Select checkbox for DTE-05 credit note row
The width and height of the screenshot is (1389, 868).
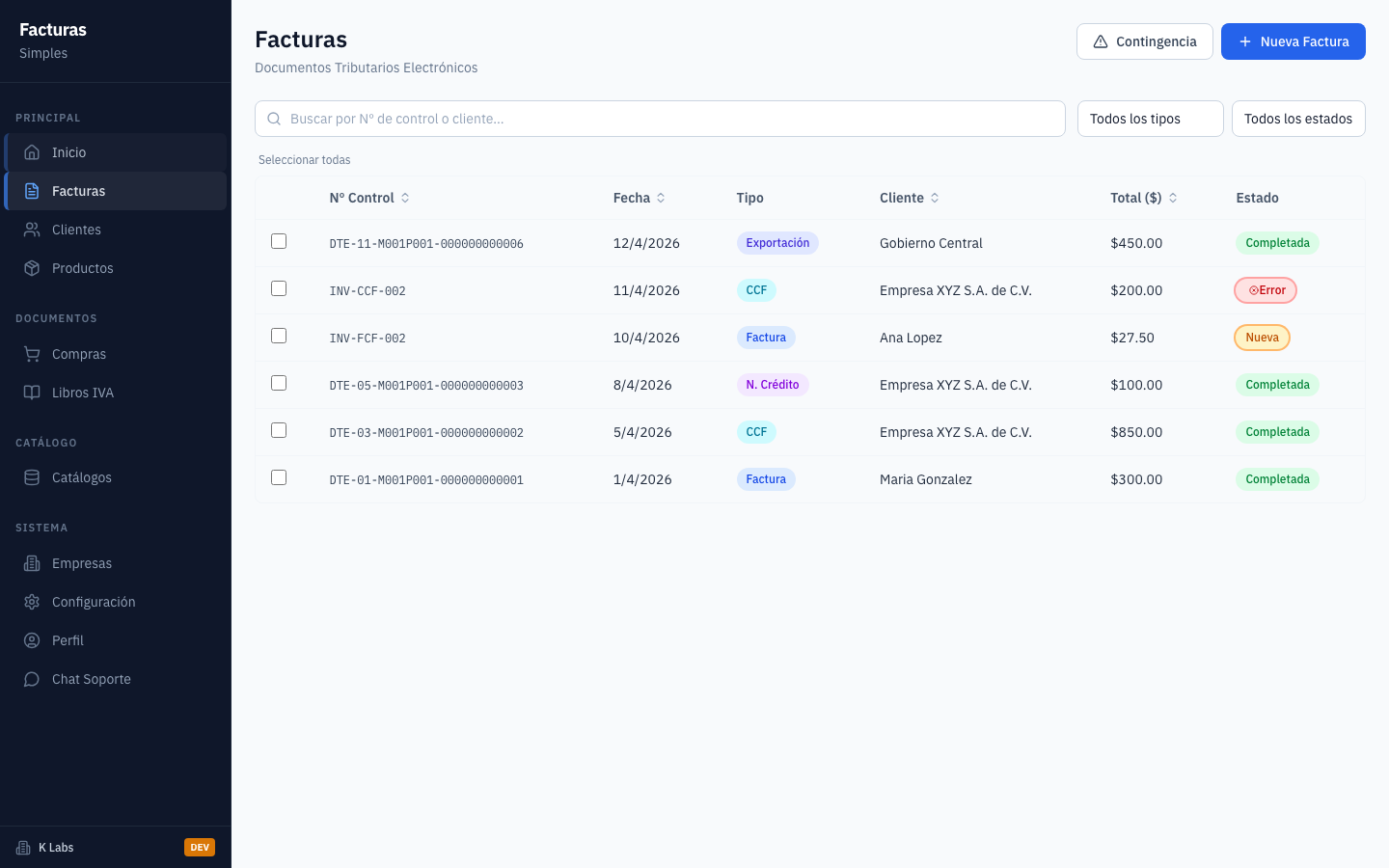(x=279, y=383)
